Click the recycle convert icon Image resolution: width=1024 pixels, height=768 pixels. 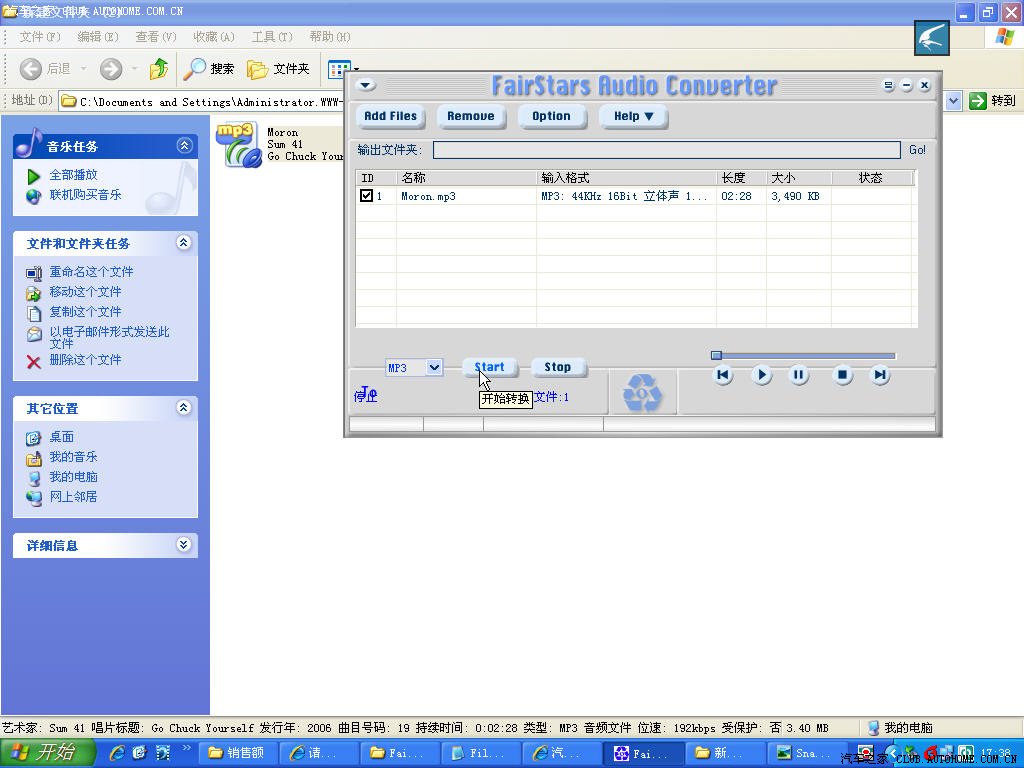tap(642, 393)
